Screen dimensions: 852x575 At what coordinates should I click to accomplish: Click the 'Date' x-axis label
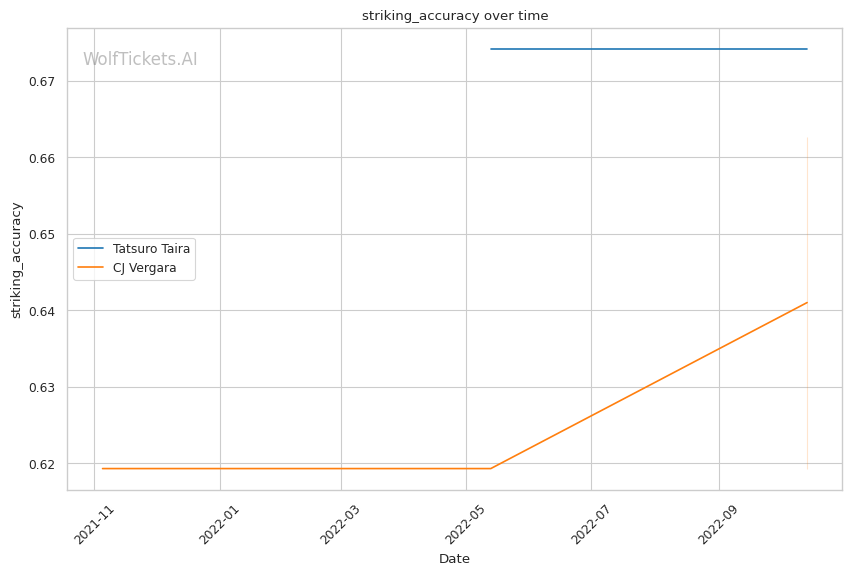point(454,558)
